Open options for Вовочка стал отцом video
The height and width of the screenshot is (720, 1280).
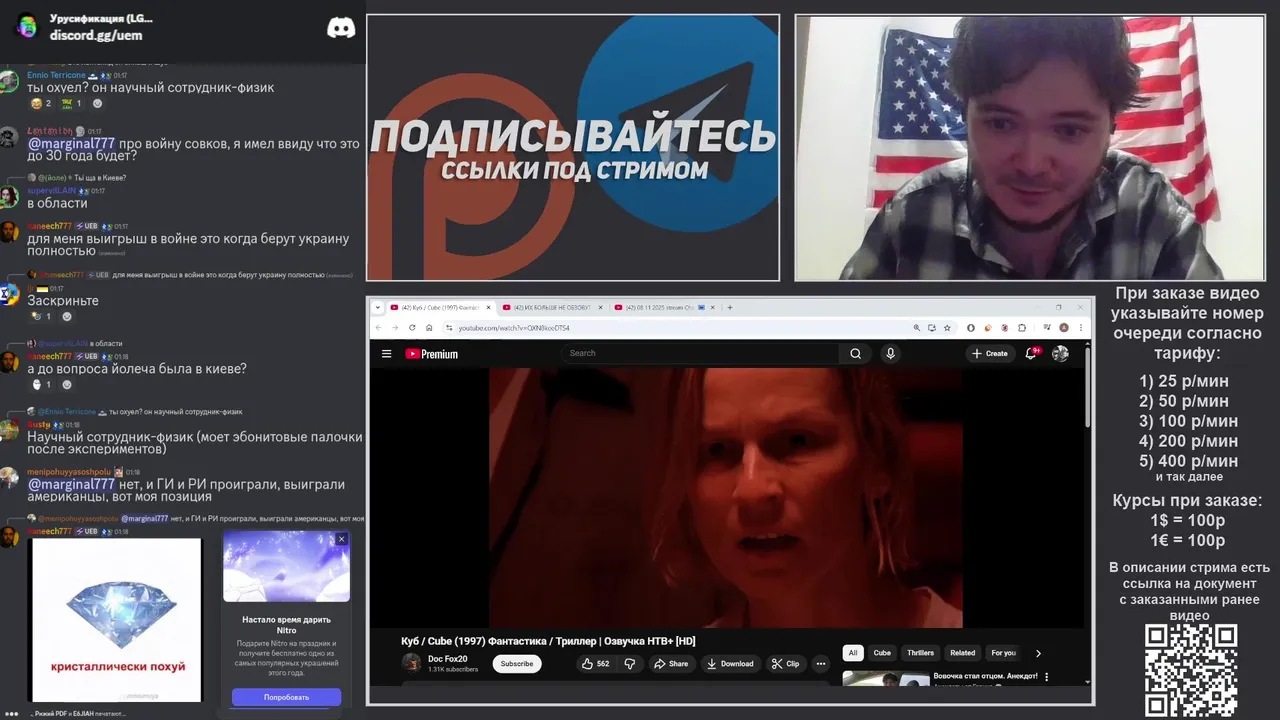1047,677
